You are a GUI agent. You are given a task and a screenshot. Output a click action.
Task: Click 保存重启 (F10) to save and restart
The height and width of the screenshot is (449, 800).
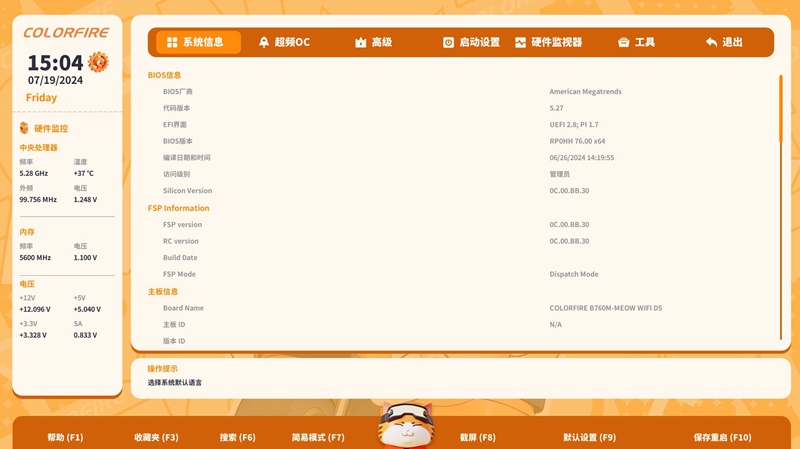722,437
